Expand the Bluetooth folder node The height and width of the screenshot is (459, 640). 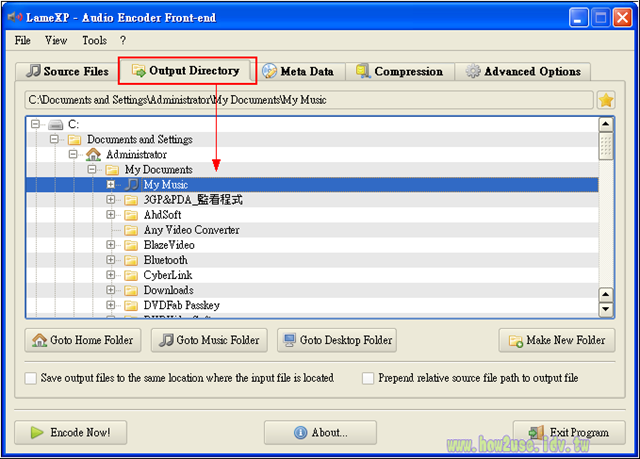[x=111, y=260]
